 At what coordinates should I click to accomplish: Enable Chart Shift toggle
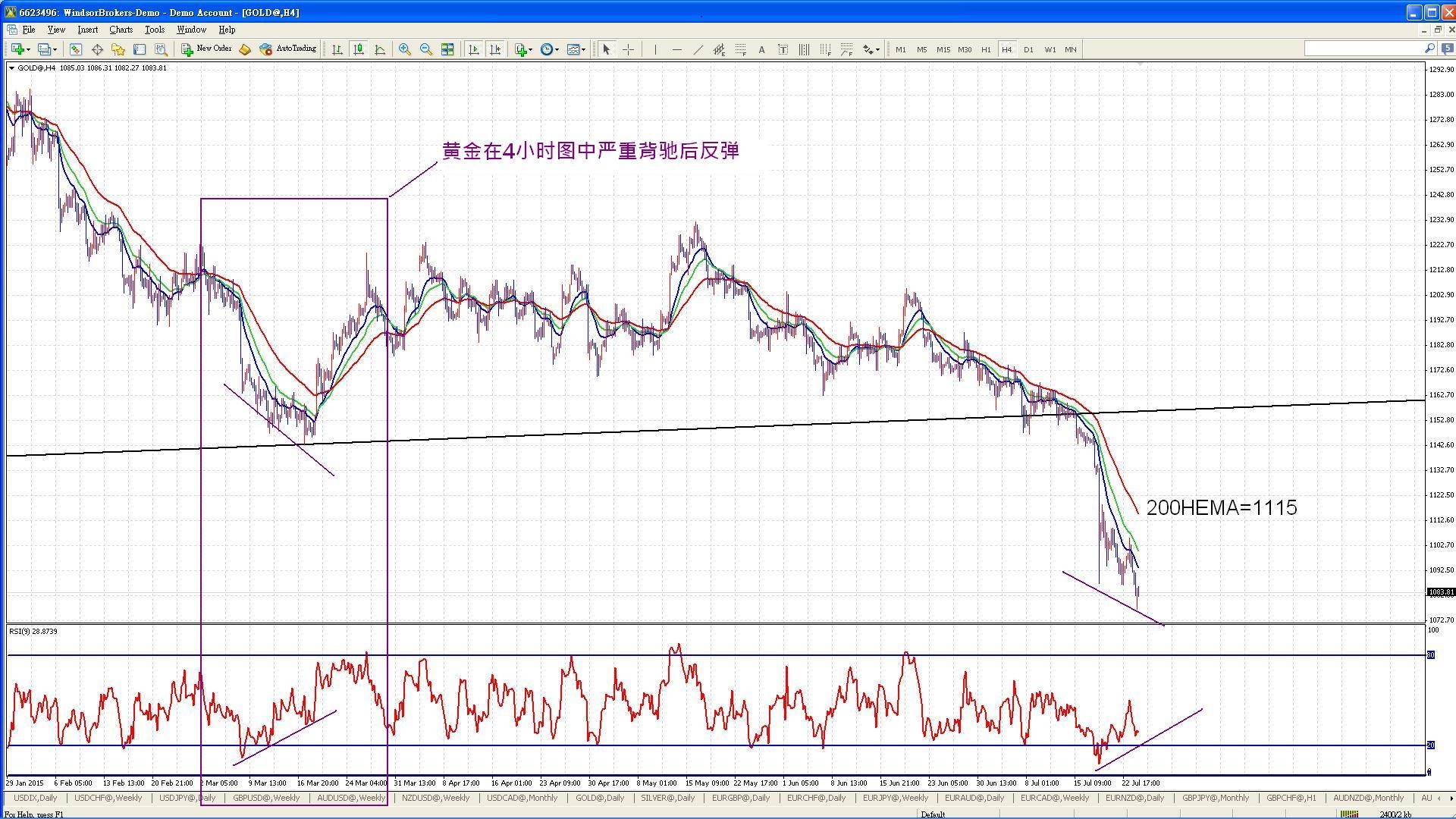coord(495,49)
